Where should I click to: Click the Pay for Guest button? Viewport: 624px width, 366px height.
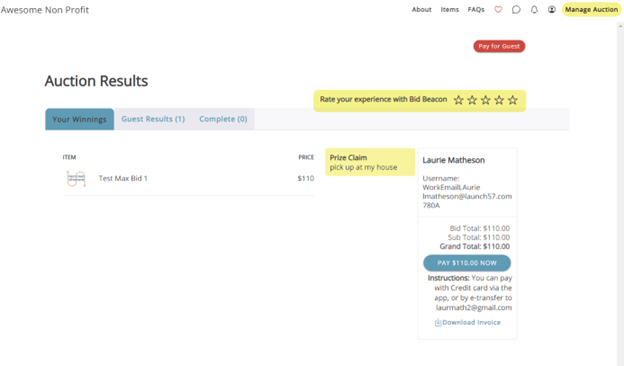tap(499, 46)
